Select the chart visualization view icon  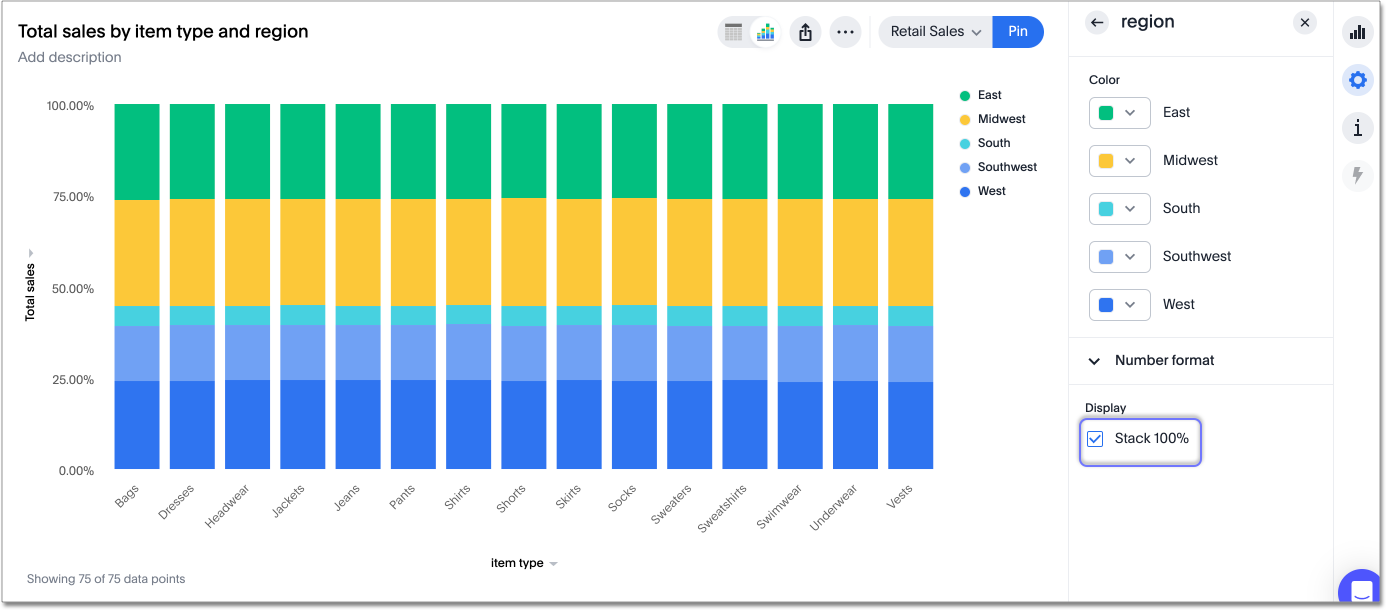click(x=765, y=31)
